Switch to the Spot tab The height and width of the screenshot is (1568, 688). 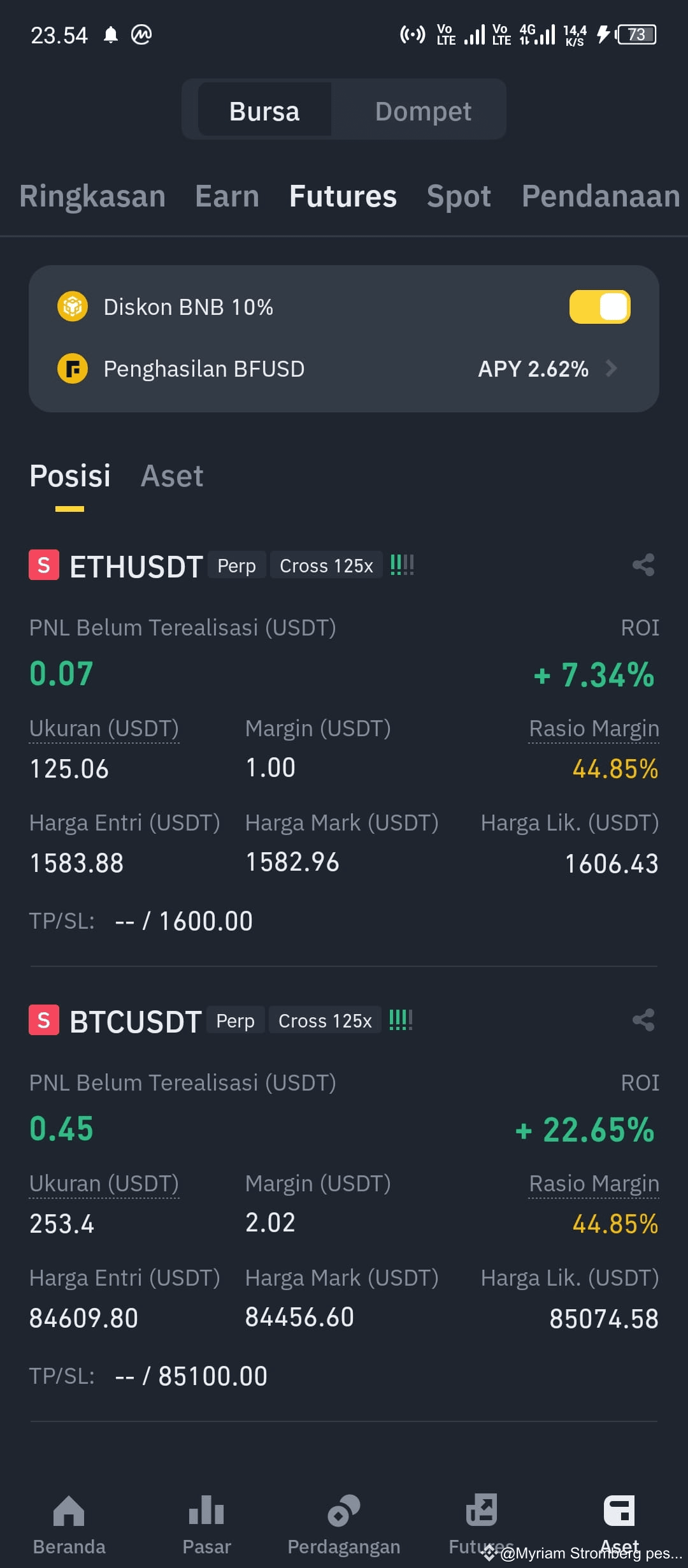coord(459,196)
